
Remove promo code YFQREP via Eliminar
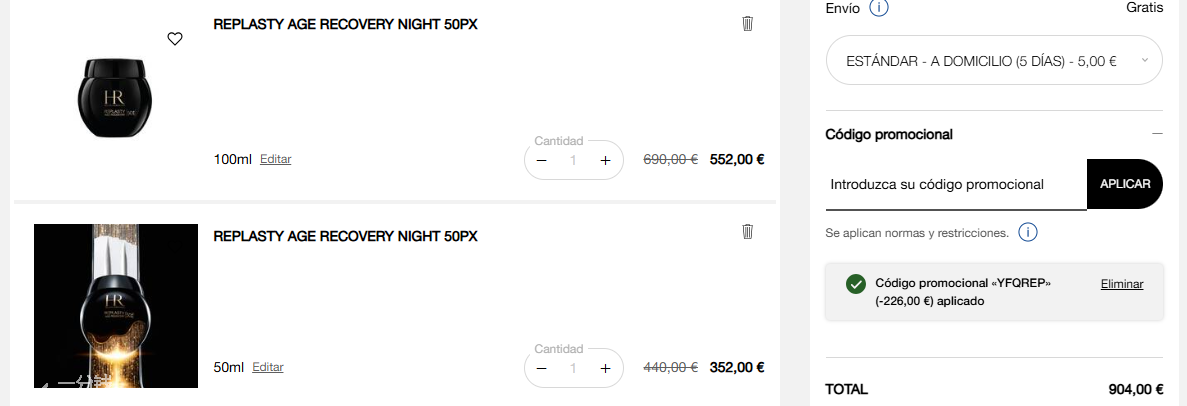point(1122,284)
